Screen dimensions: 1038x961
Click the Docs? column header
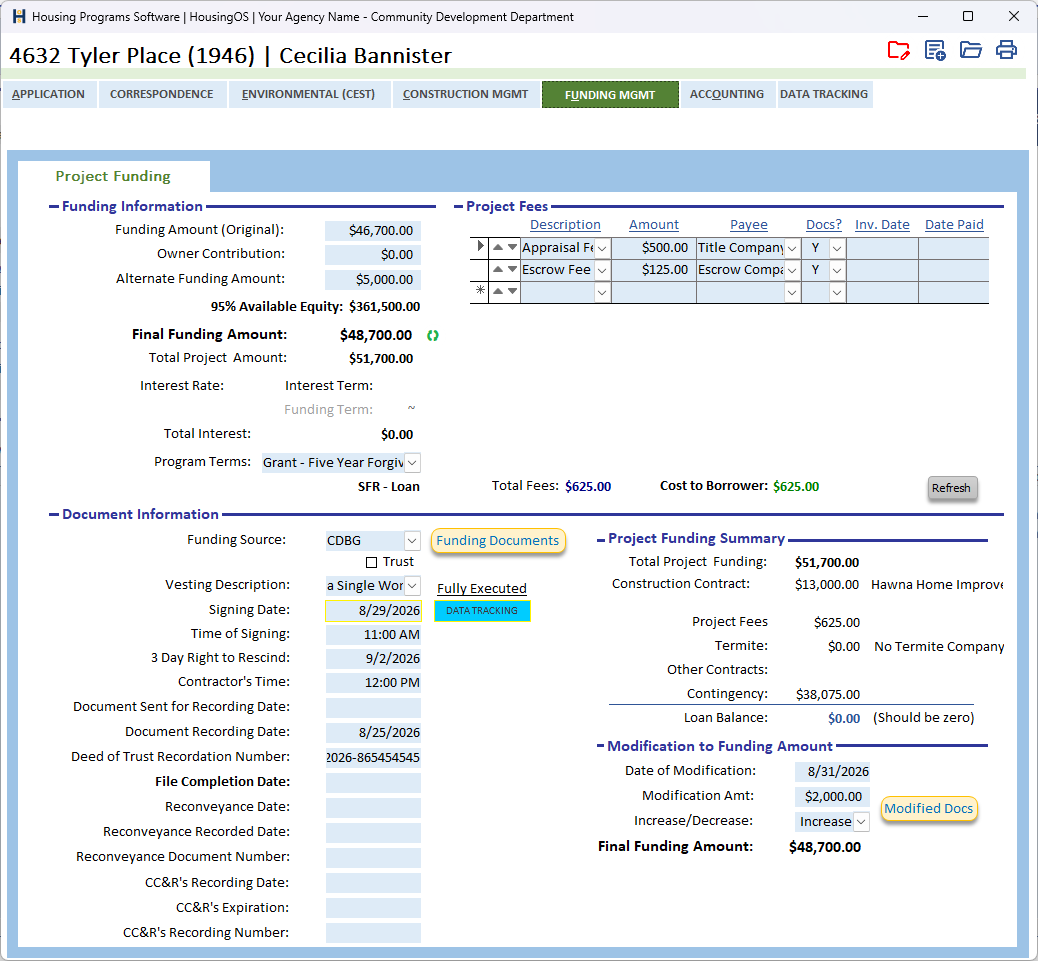(824, 225)
